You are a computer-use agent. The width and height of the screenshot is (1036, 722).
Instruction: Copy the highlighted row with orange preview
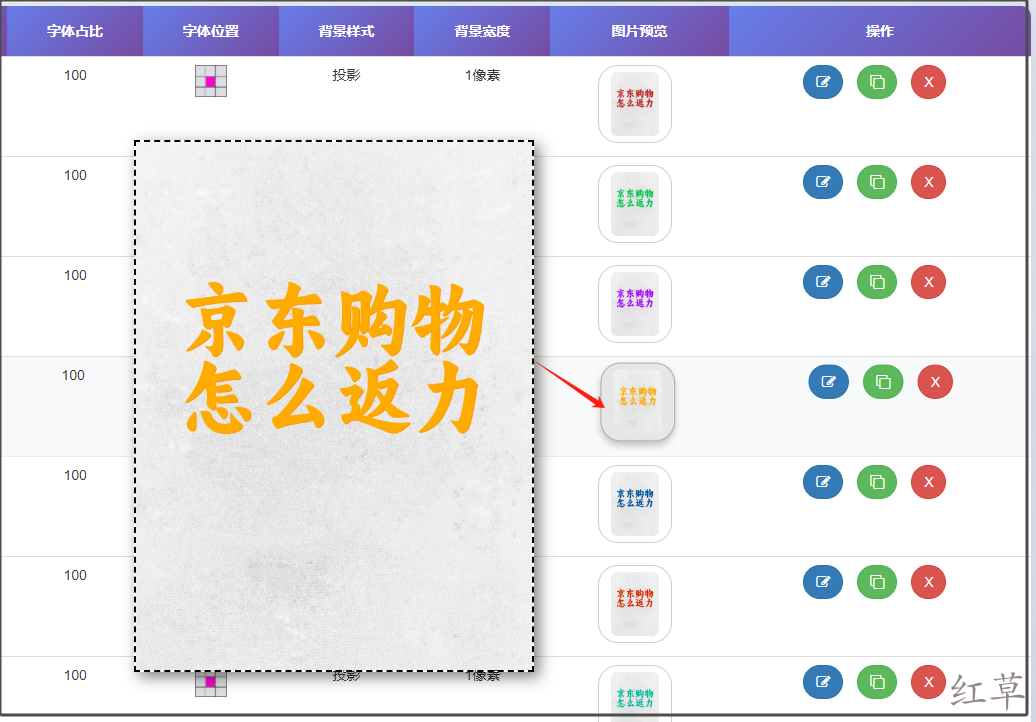[883, 382]
